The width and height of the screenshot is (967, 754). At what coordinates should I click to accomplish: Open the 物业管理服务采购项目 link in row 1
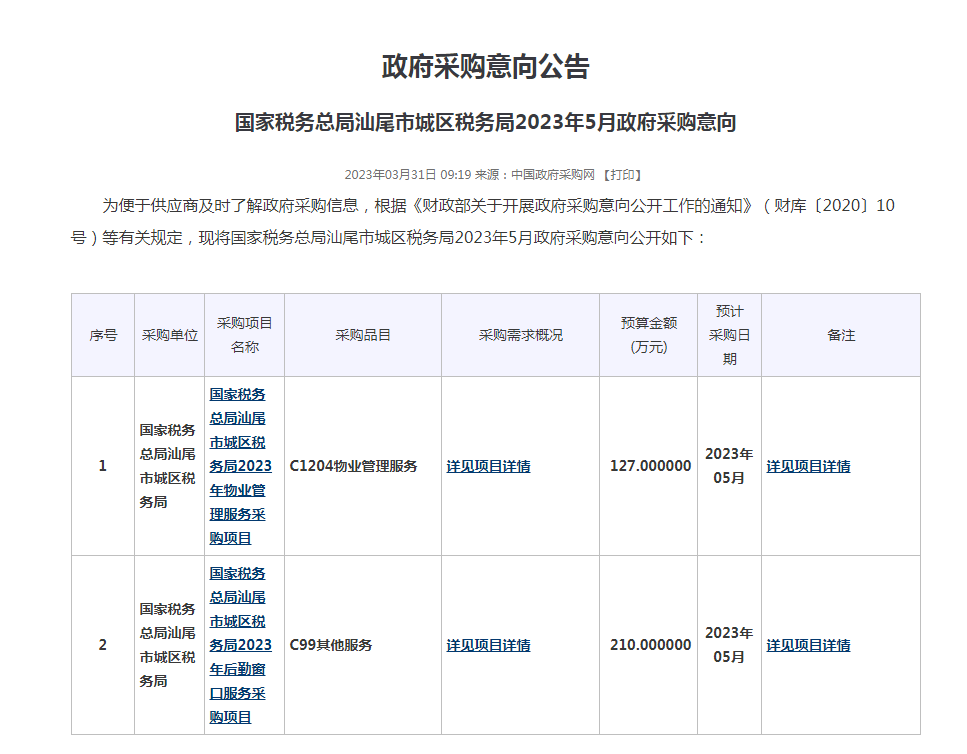click(x=240, y=466)
